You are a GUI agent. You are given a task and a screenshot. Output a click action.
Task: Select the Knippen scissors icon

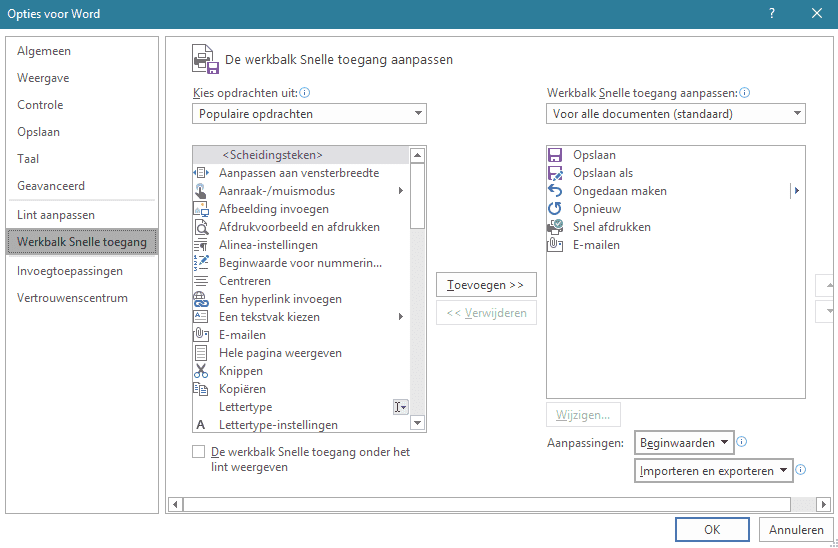click(201, 371)
